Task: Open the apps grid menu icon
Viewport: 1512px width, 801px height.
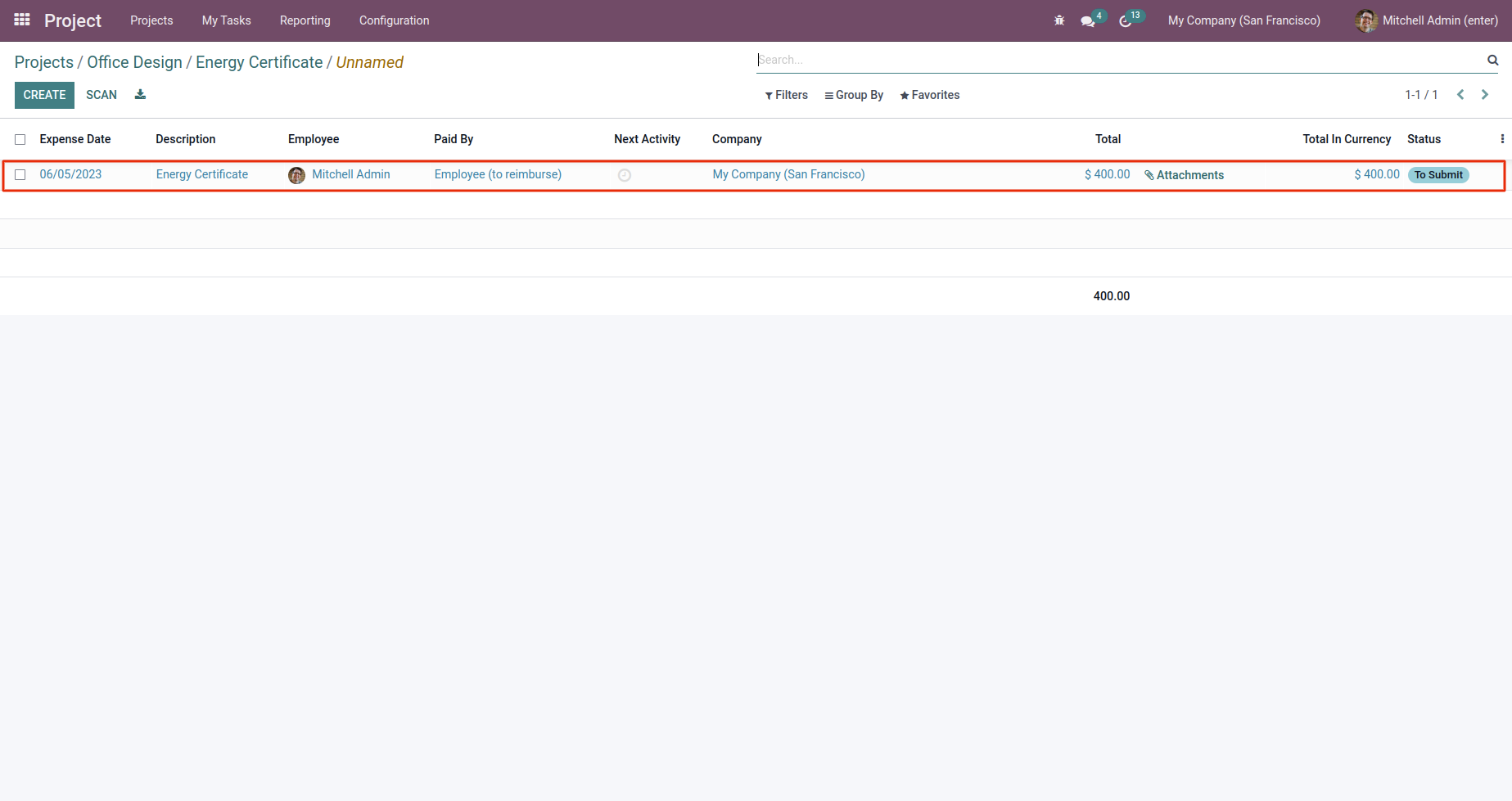Action: coord(22,20)
